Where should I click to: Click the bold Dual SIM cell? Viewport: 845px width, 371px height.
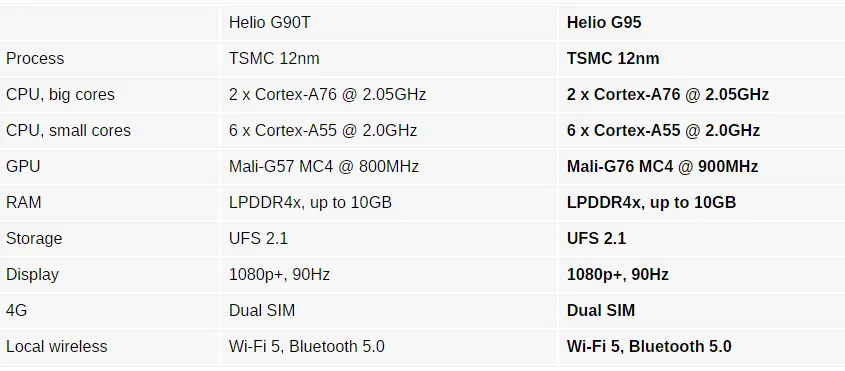[x=601, y=310]
